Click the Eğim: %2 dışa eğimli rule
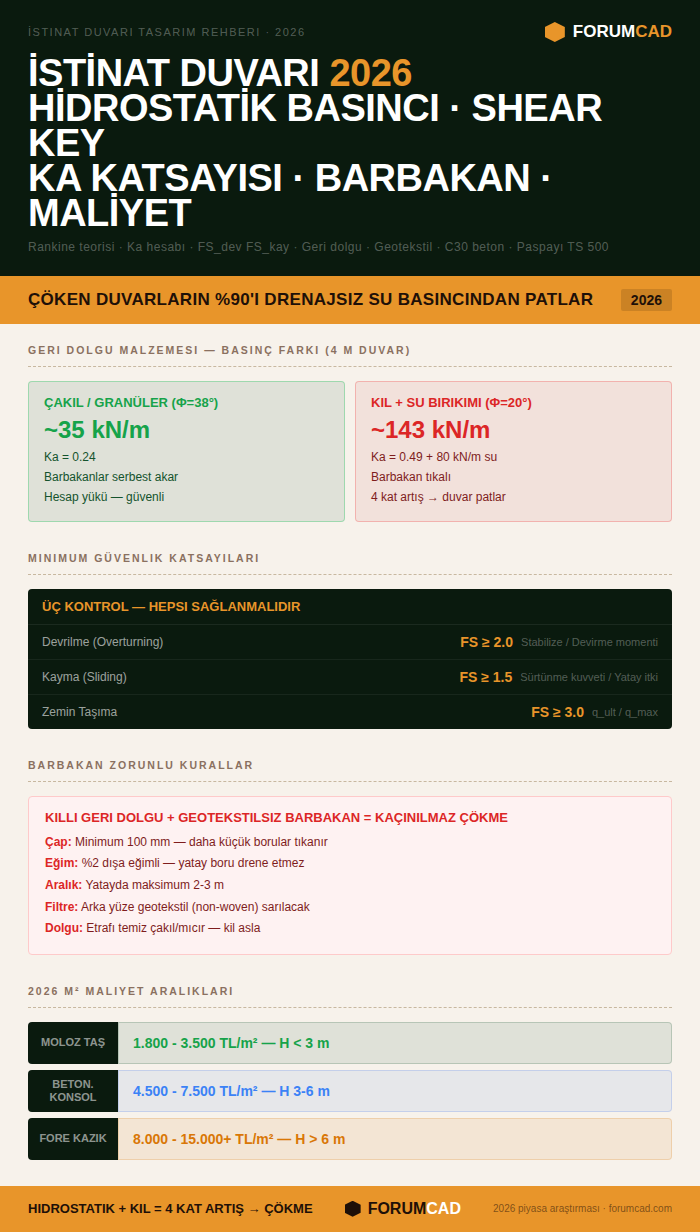This screenshot has width=700, height=1232. click(175, 863)
